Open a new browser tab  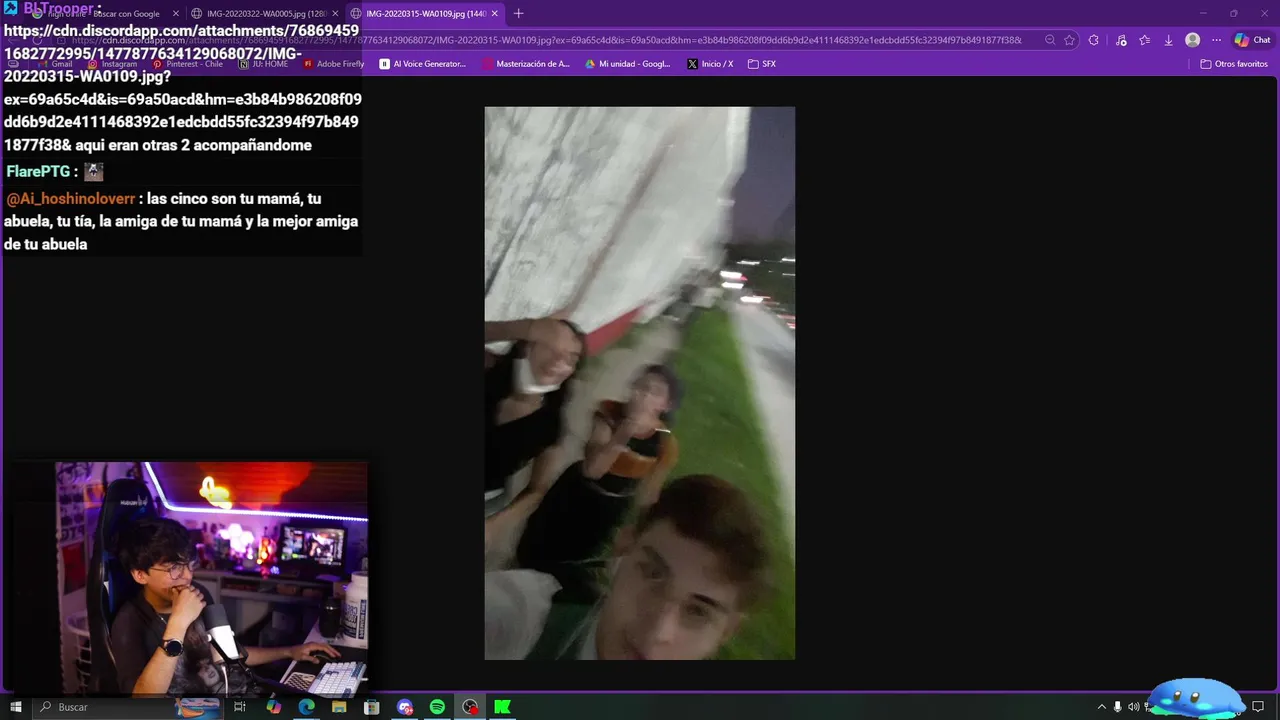click(518, 14)
